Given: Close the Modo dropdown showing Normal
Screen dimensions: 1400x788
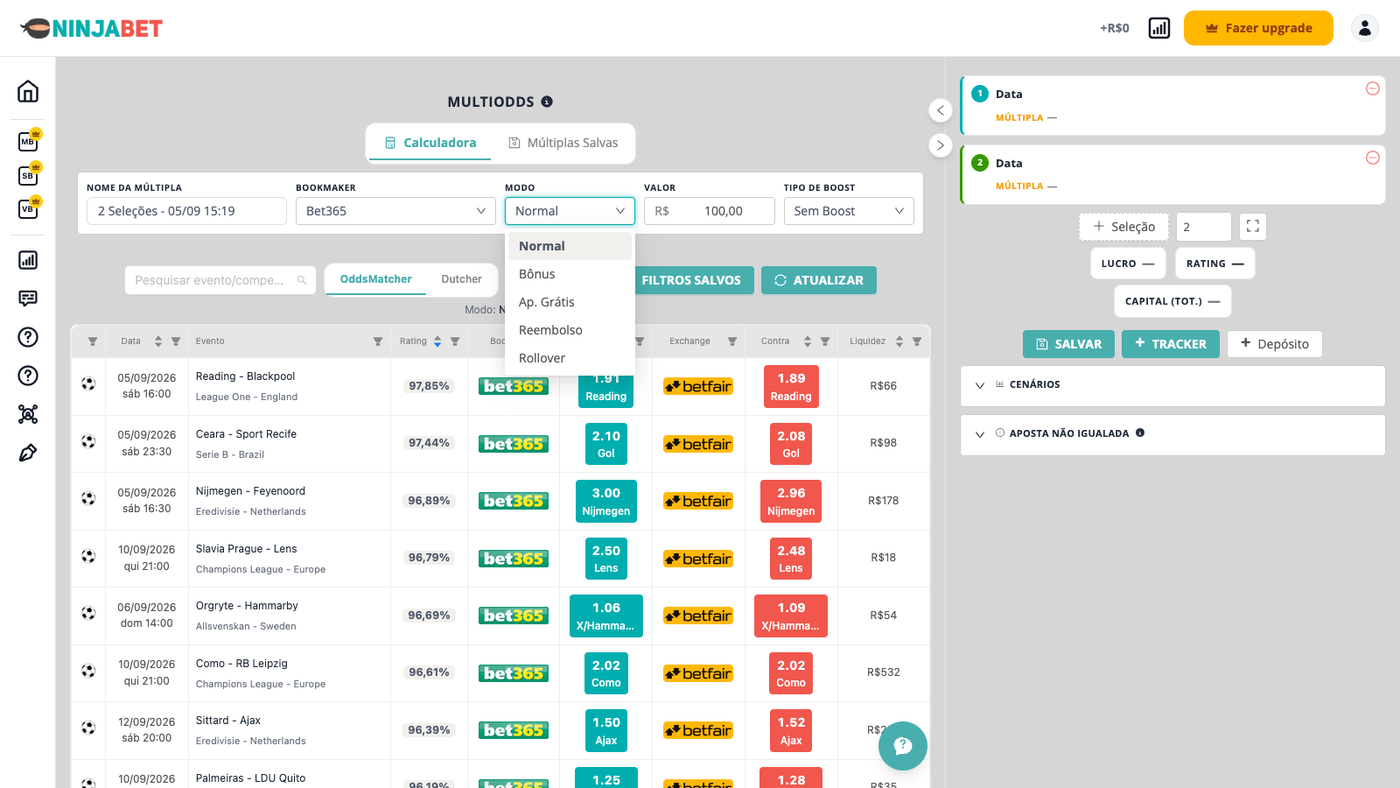Looking at the screenshot, I should tap(570, 211).
